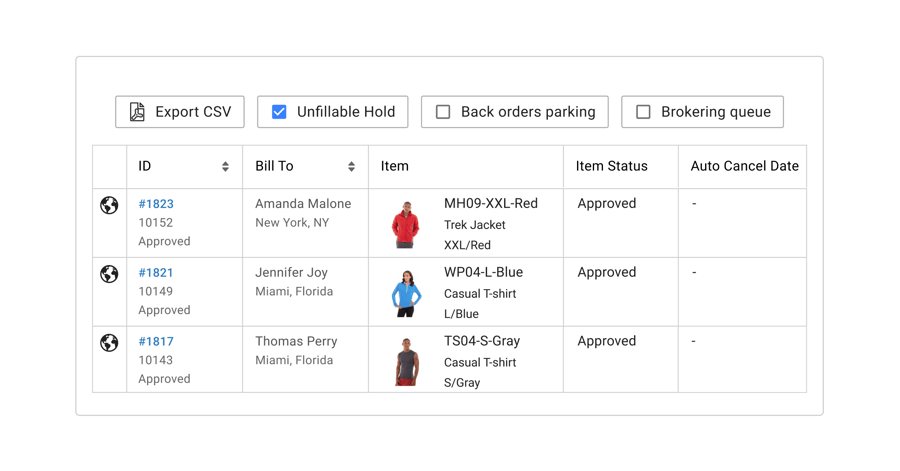The height and width of the screenshot is (471, 900).
Task: Click the blue Casual T-shirt product thumbnail
Action: coord(406,293)
